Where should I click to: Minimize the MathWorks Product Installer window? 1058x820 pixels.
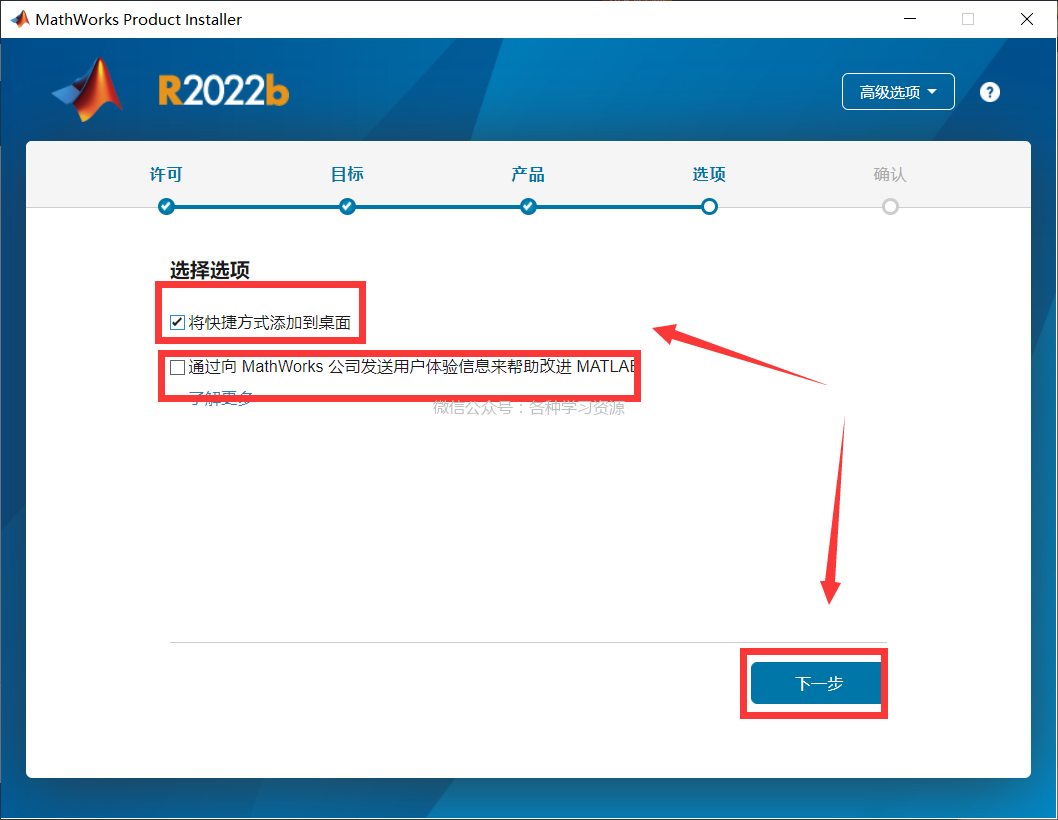coord(910,19)
